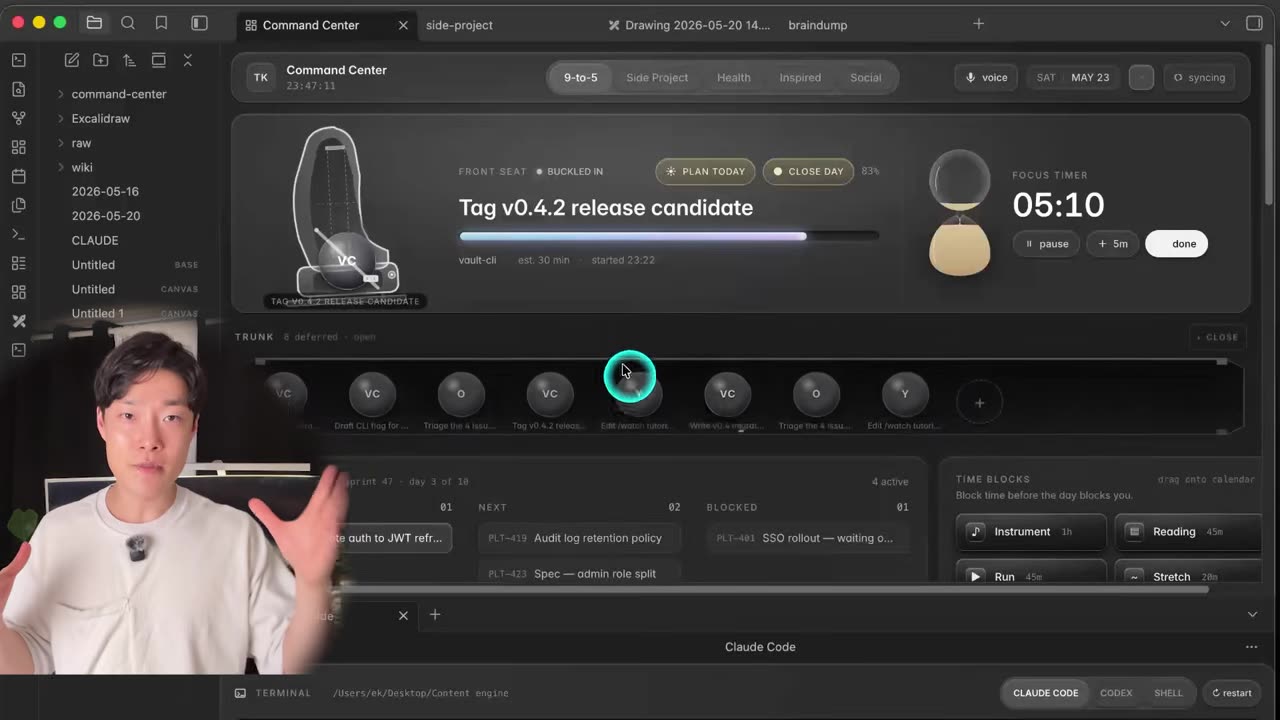Screen dimensions: 1280x720
Task: Expand the raw folder
Action: [x=82, y=143]
